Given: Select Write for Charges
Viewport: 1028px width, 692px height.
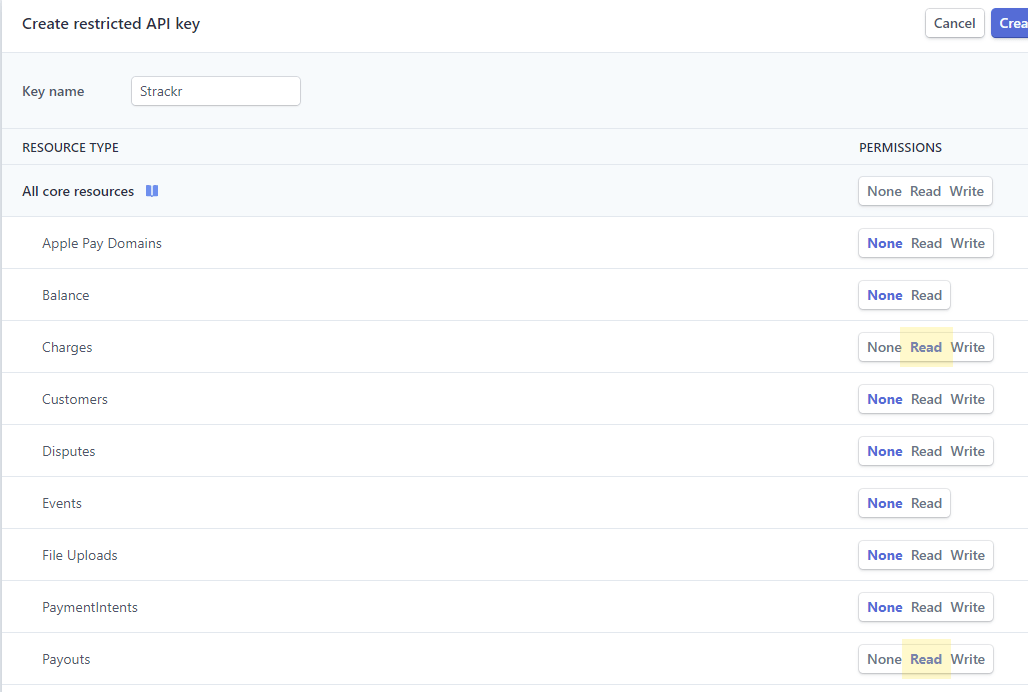Looking at the screenshot, I should click(x=968, y=347).
